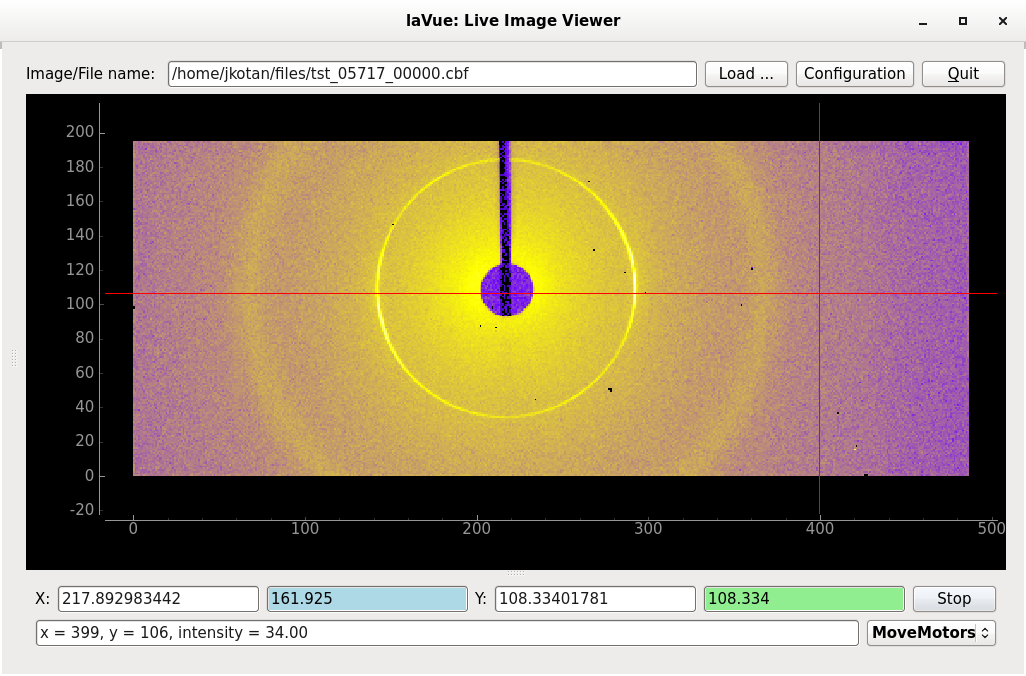Click the Y motor target position field
The image size is (1026, 676).
tap(594, 599)
